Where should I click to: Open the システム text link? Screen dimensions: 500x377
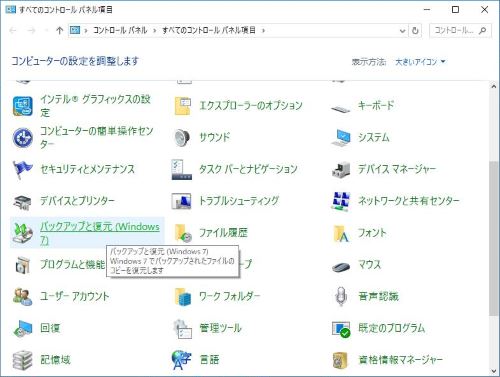(374, 137)
